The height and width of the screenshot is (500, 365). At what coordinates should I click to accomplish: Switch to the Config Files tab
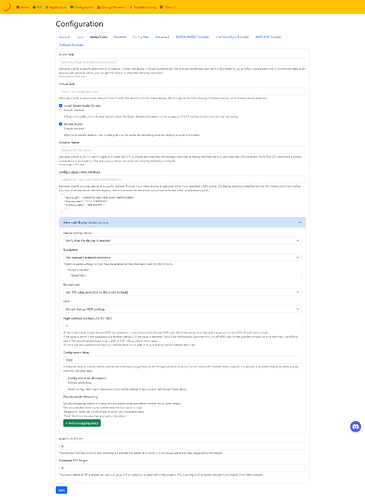tap(141, 37)
